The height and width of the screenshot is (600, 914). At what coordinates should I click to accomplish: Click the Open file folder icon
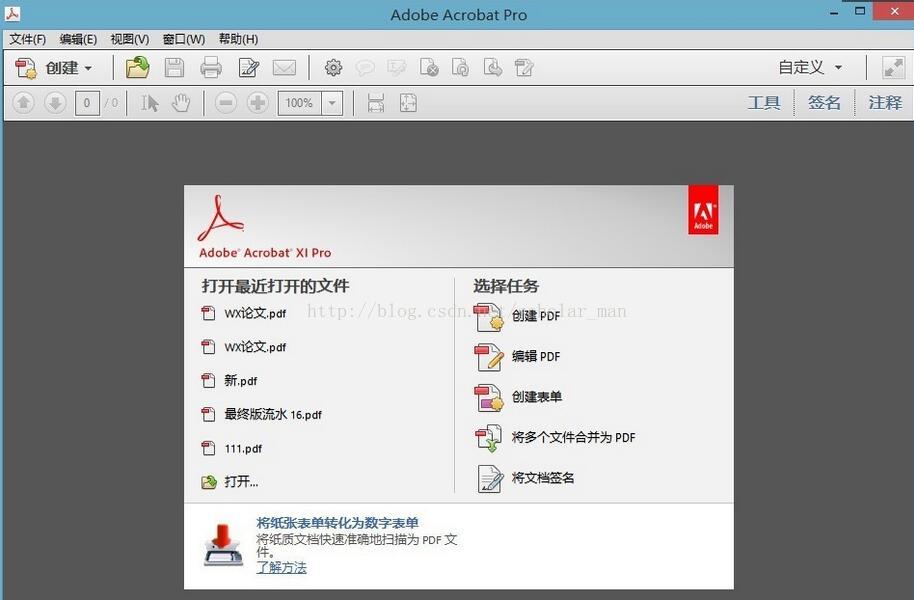point(138,68)
